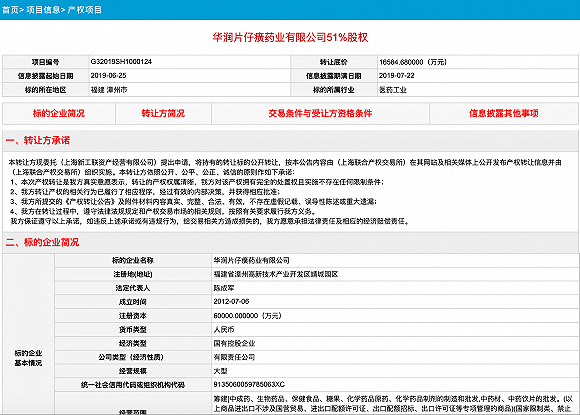Select project number G32019SH1000124

(x=121, y=62)
